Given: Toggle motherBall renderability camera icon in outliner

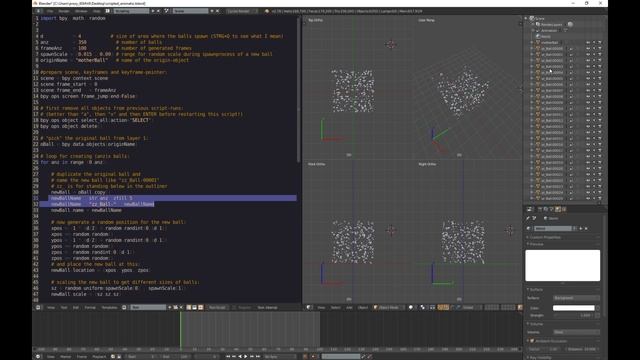Looking at the screenshot, I should tap(600, 42).
